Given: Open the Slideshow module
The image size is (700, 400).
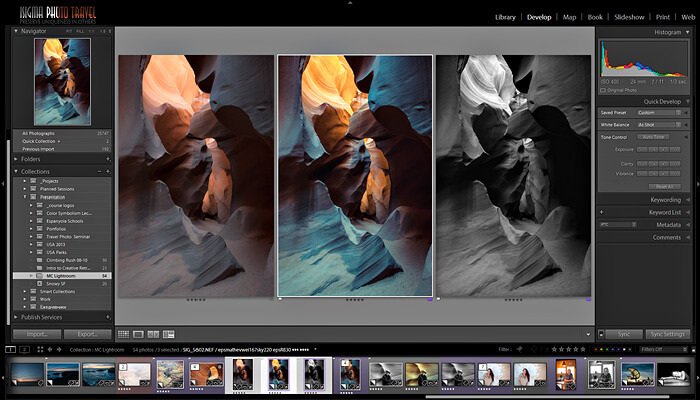Looking at the screenshot, I should click(629, 17).
